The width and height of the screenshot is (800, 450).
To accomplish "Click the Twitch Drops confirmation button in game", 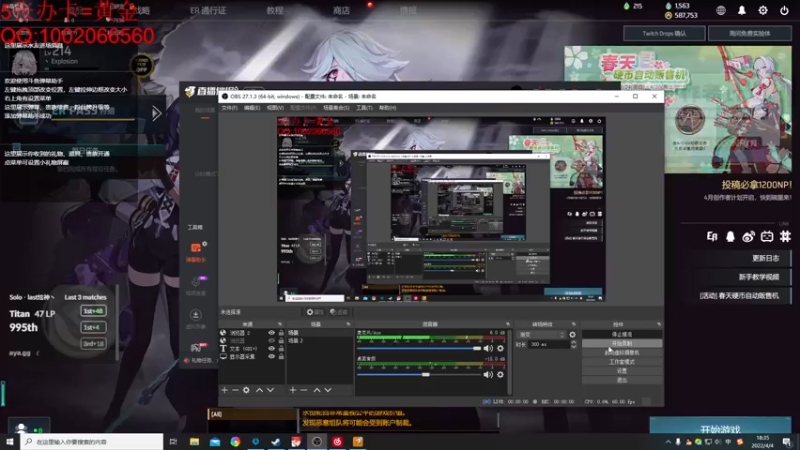I will pyautogui.click(x=664, y=34).
